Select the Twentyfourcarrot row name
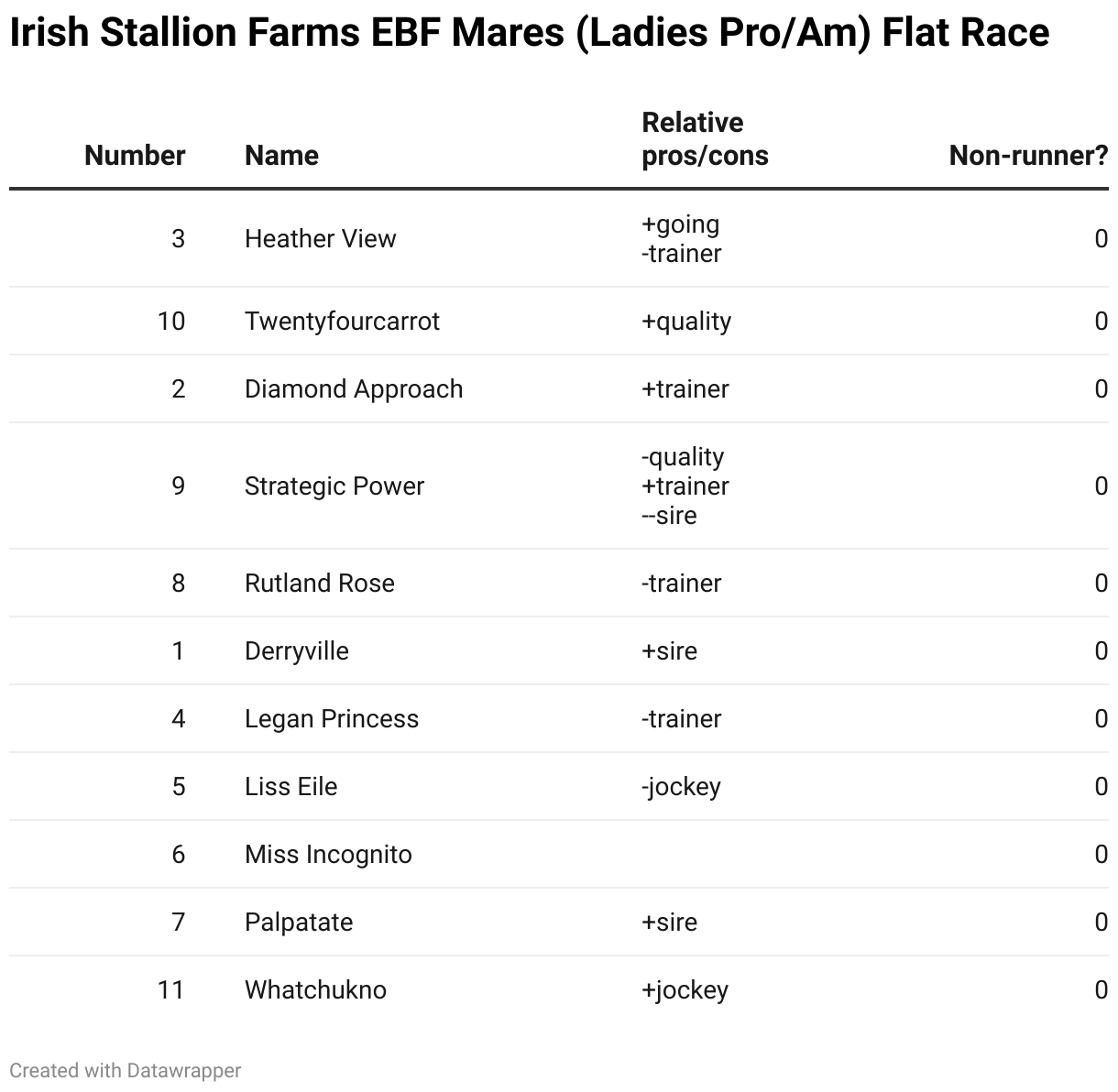Screen dimensions: 1118x1092 pos(342,322)
